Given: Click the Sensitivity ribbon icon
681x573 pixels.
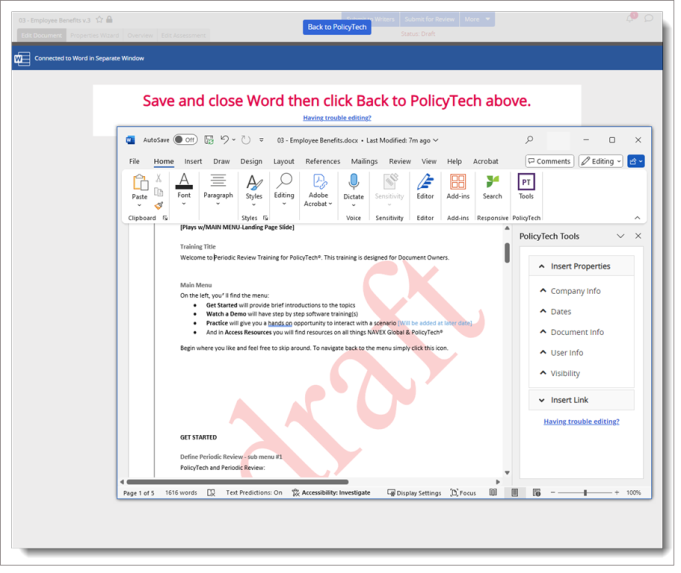Looking at the screenshot, I should [x=390, y=182].
